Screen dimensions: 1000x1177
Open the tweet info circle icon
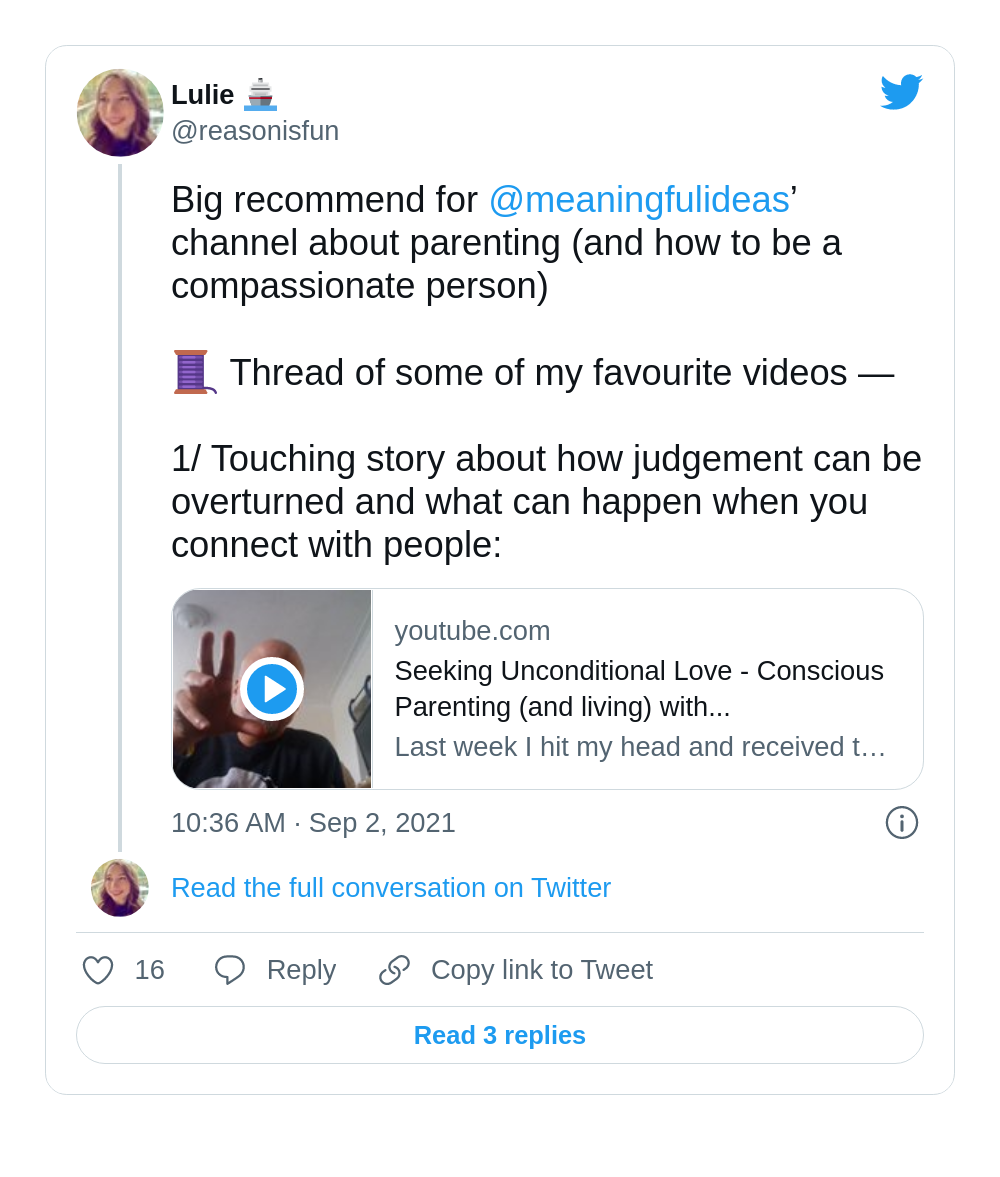click(x=902, y=823)
